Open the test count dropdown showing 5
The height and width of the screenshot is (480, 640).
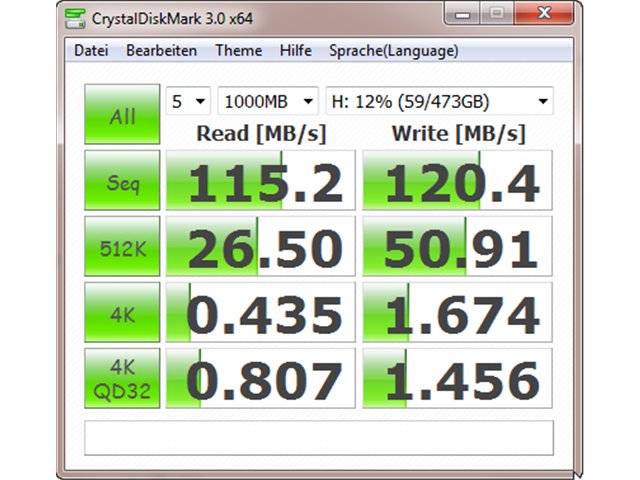pyautogui.click(x=188, y=101)
